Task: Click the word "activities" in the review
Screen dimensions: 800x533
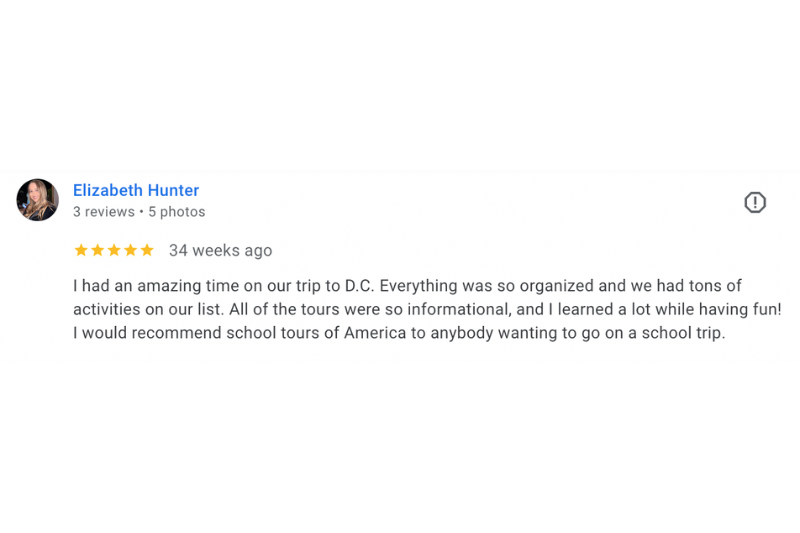Action: [x=108, y=309]
